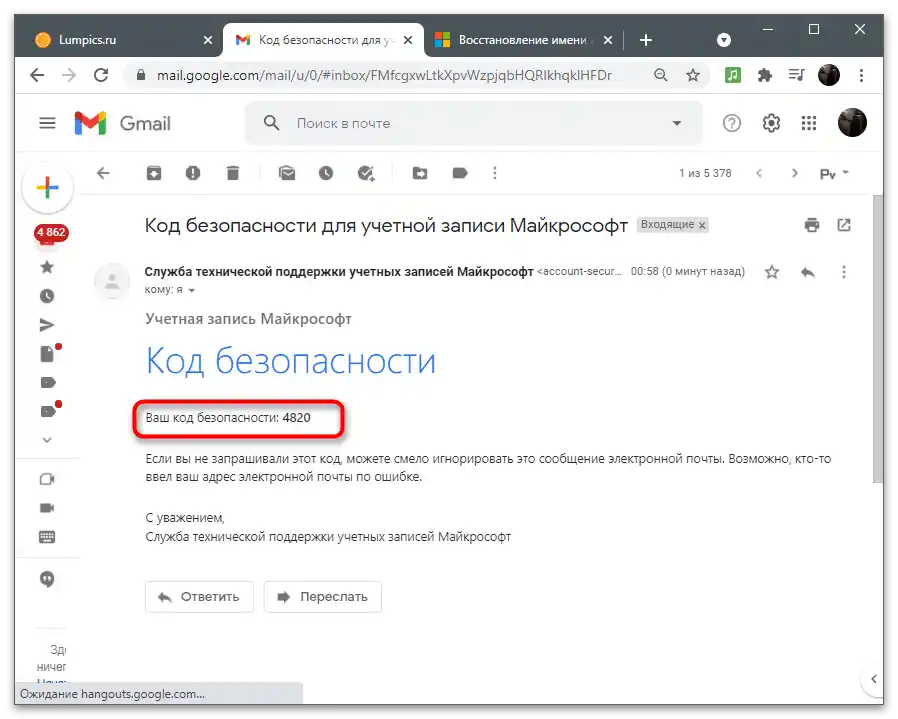The height and width of the screenshot is (719, 898).
Task: Start a new Meet video meeting
Action: 47,479
